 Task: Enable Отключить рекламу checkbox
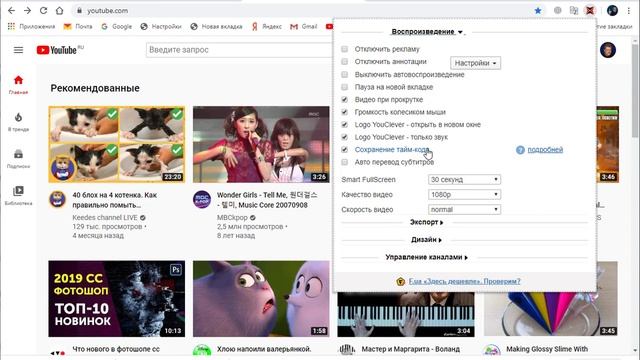tap(344, 49)
